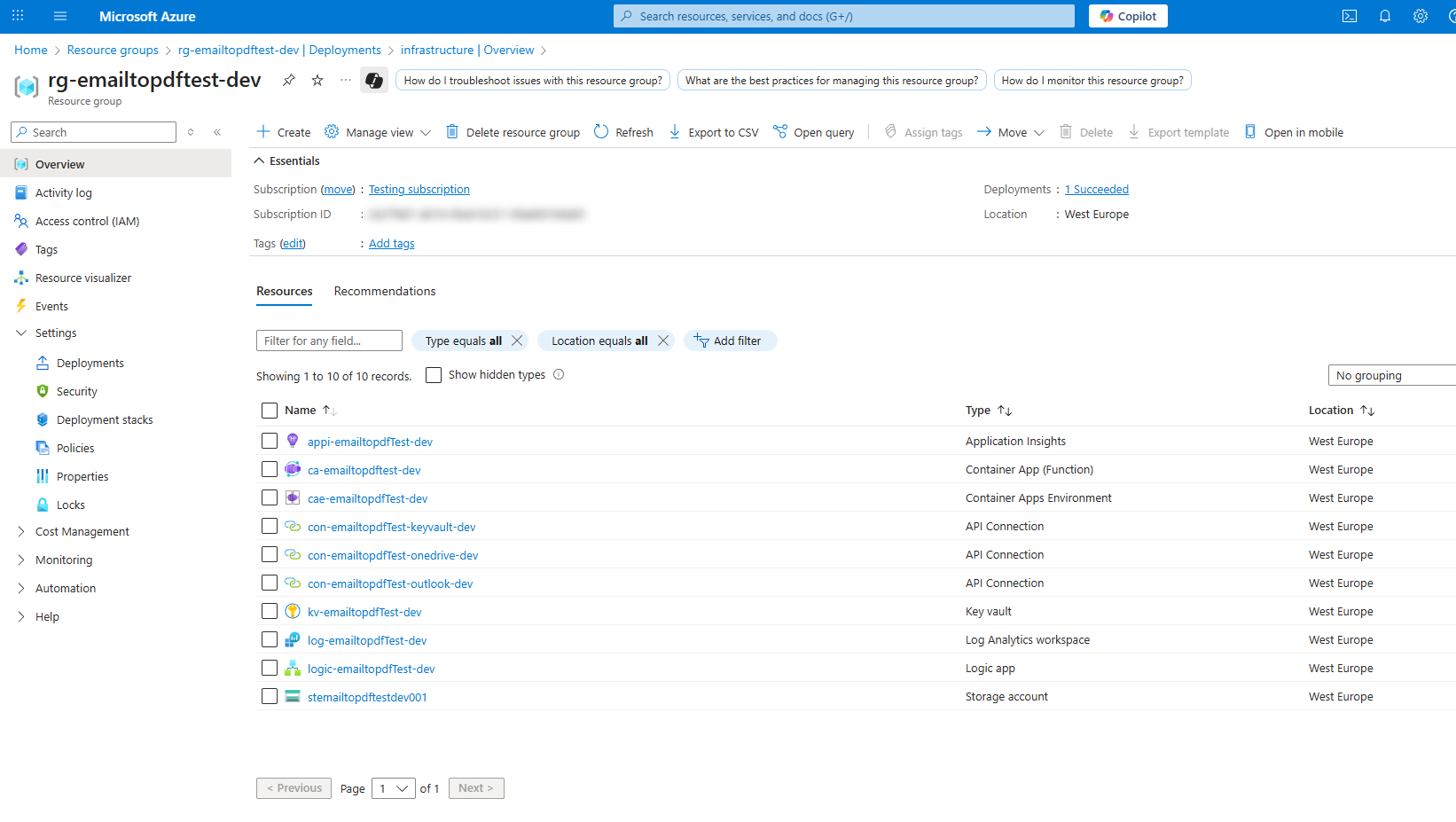This screenshot has height=822, width=1456.
Task: Click the Add tags link
Action: coord(392,243)
